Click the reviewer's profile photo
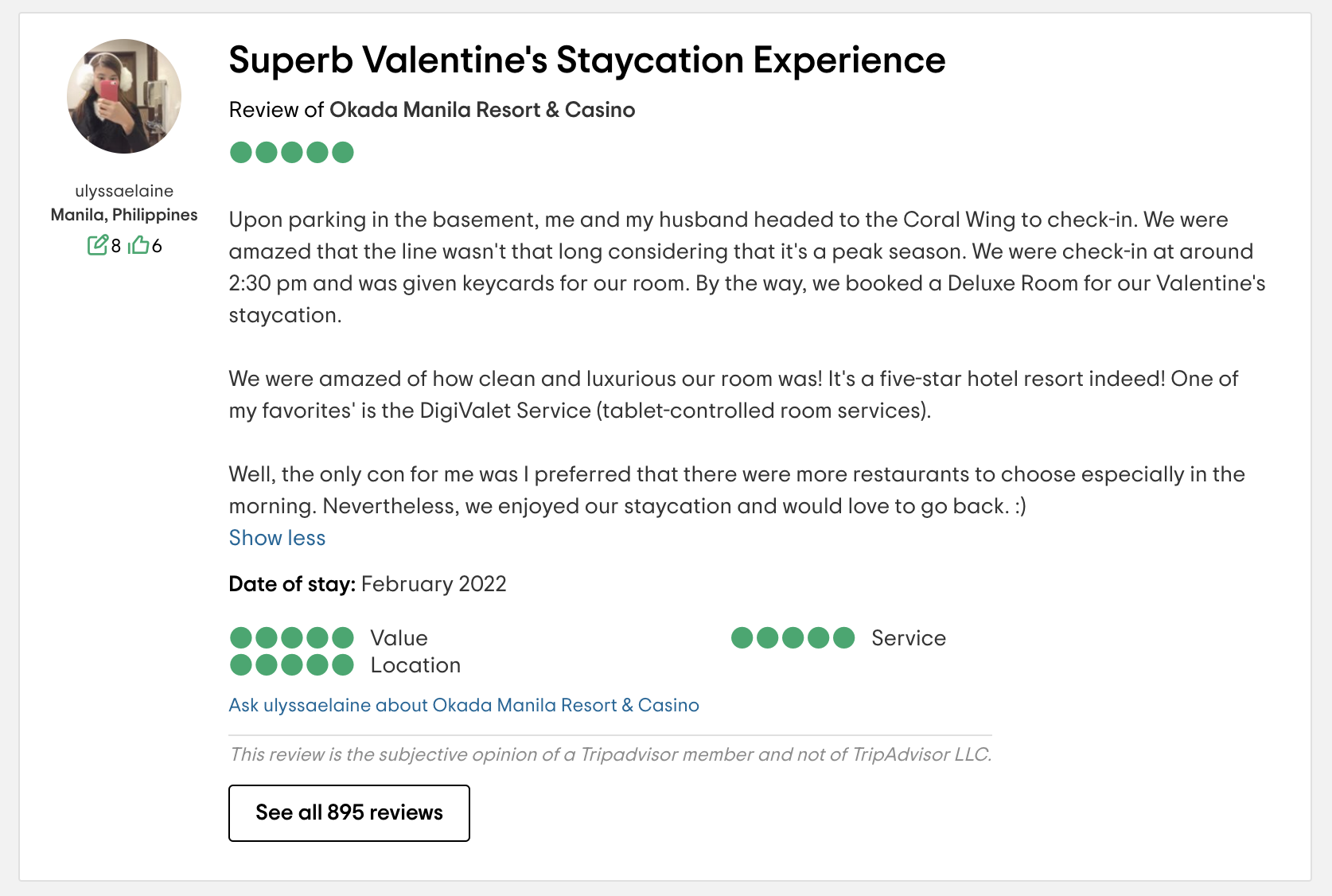The image size is (1332, 896). pos(124,96)
